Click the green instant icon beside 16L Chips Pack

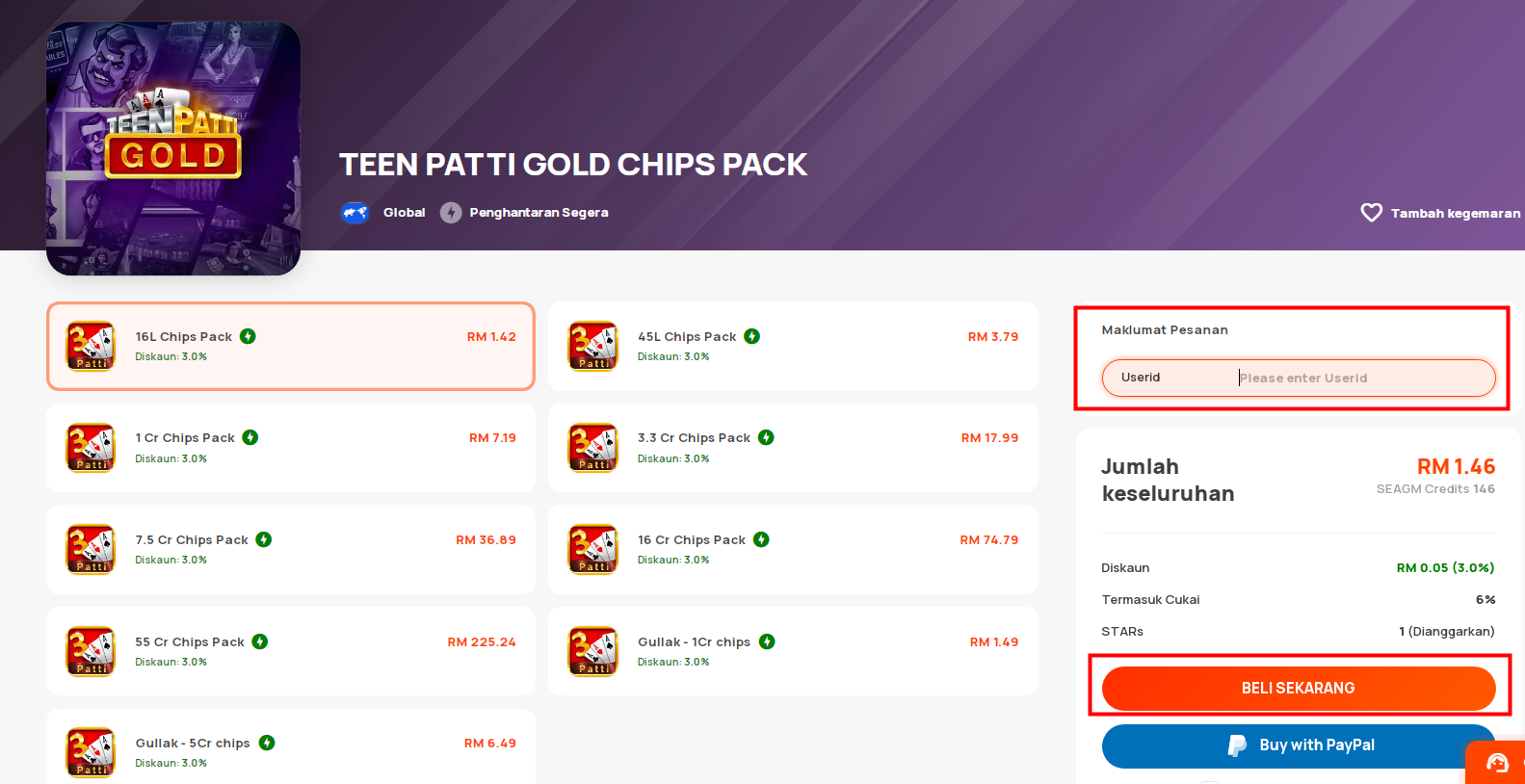click(248, 336)
